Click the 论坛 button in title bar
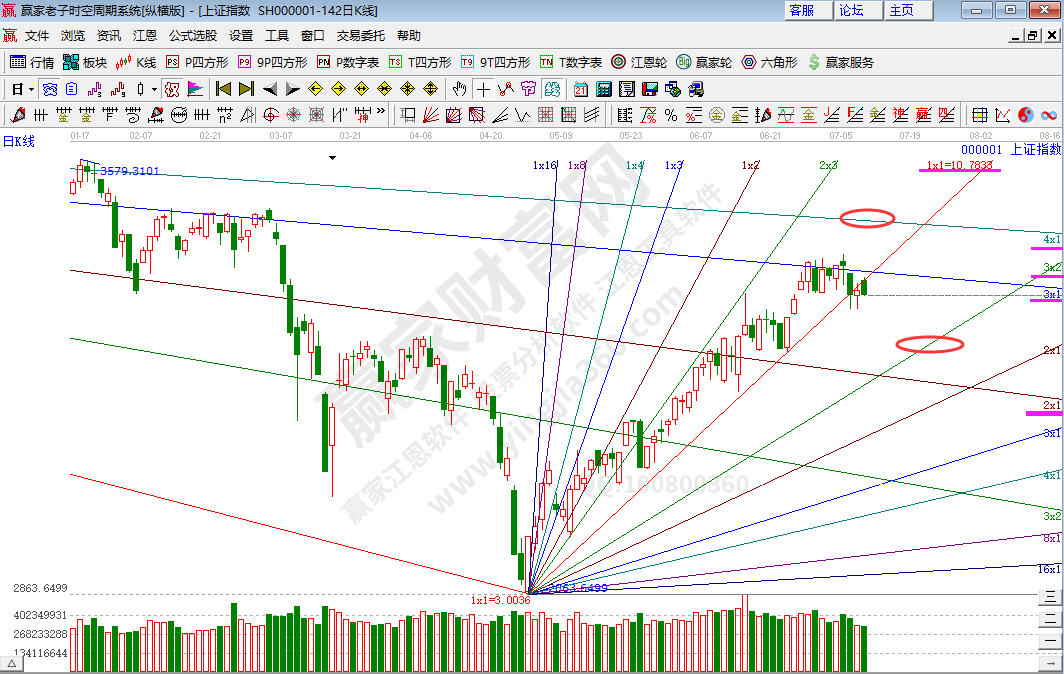 851,10
